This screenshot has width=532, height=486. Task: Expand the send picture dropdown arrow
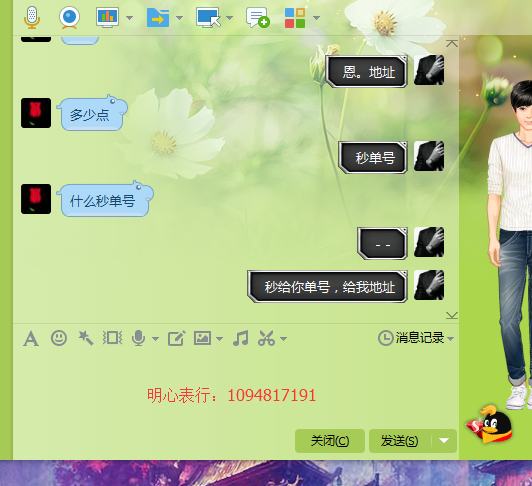click(220, 338)
